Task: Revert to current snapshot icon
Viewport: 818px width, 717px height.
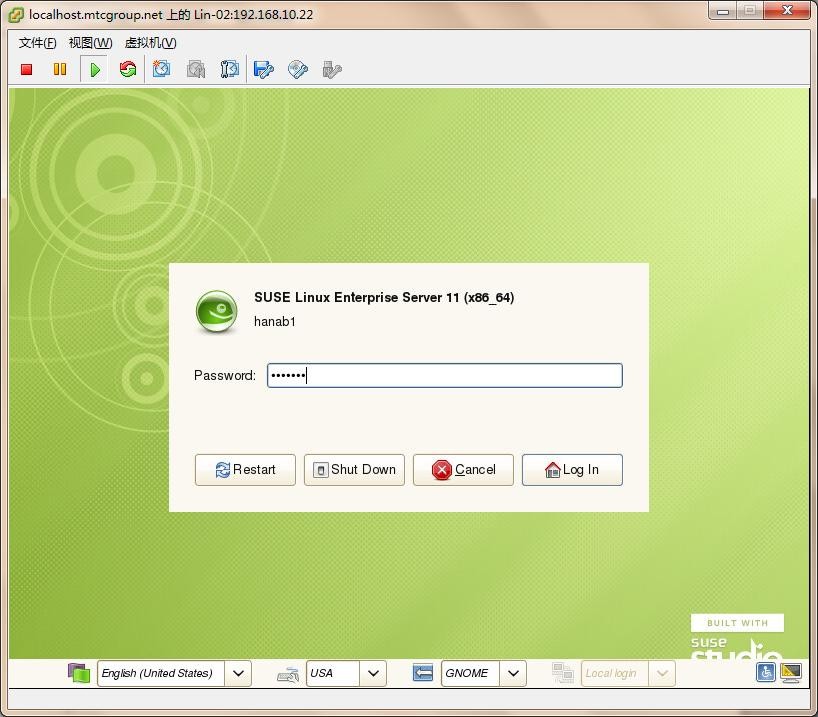Action: 196,69
